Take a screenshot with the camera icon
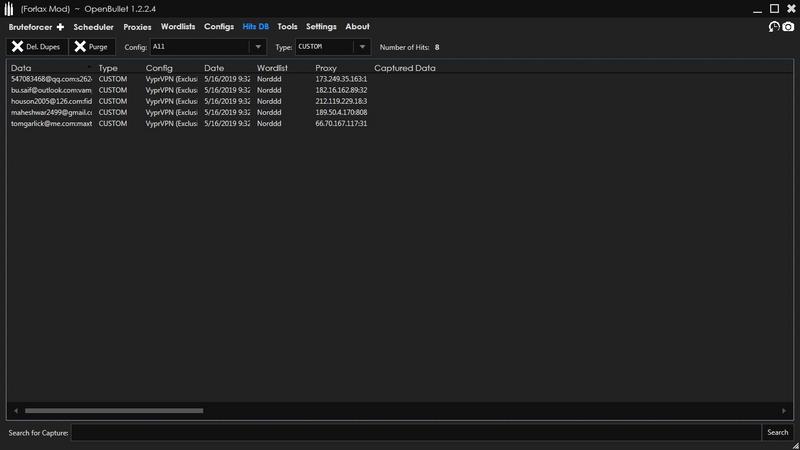Screen dimensions: 800x450 pos(788,27)
